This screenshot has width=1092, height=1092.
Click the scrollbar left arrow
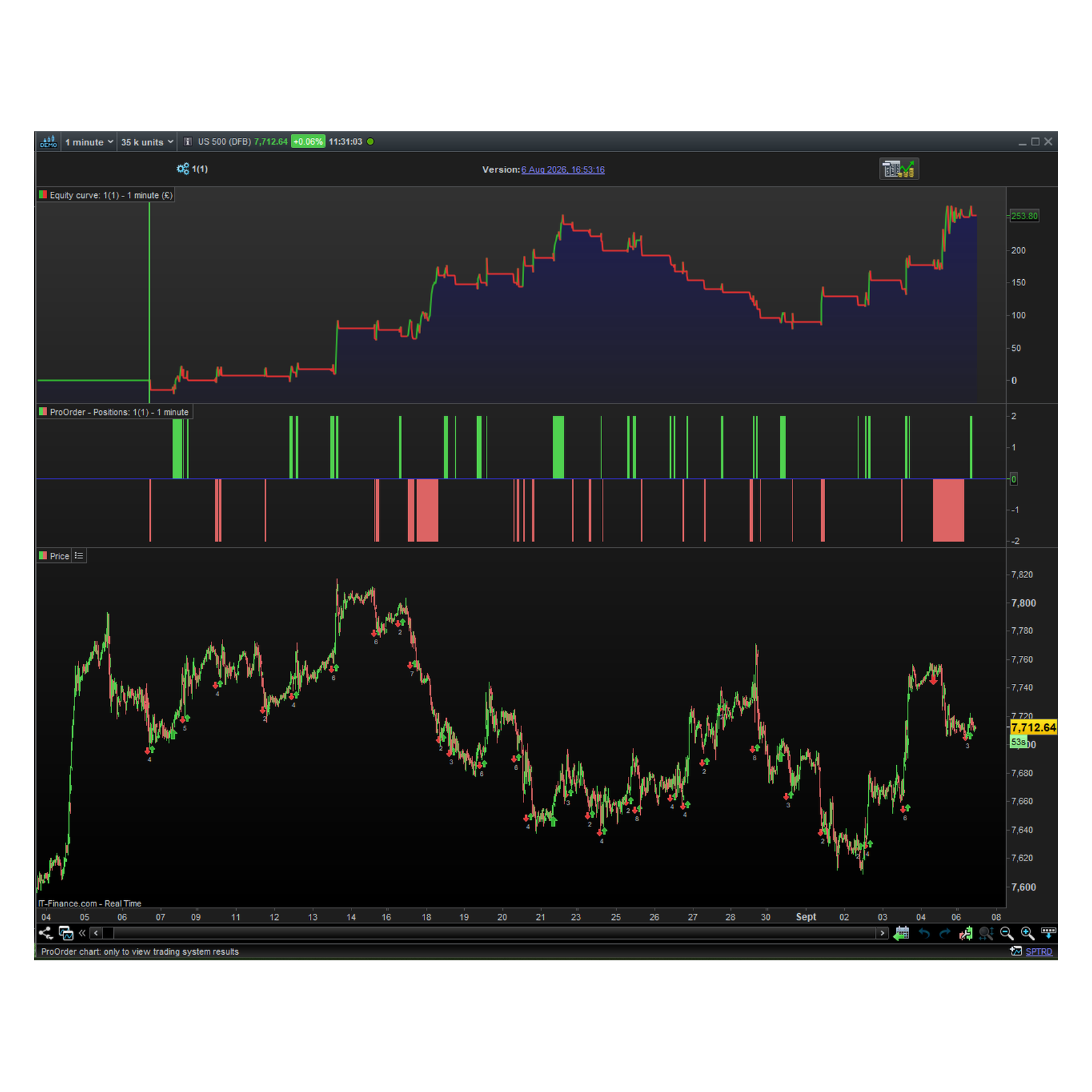[96, 933]
